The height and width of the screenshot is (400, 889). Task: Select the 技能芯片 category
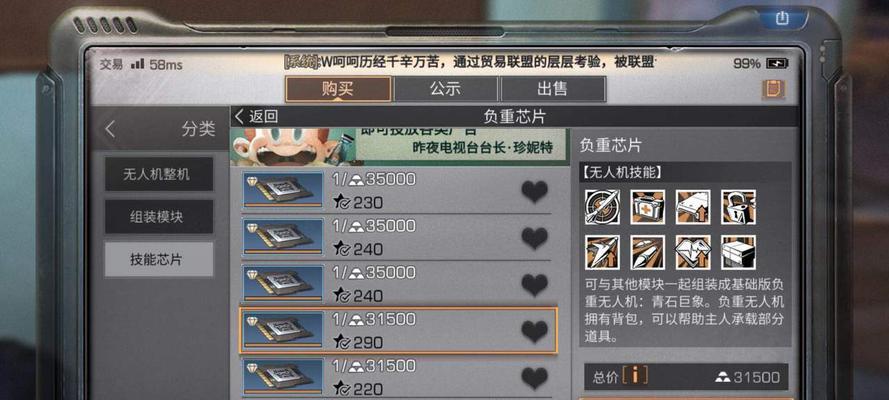[159, 259]
